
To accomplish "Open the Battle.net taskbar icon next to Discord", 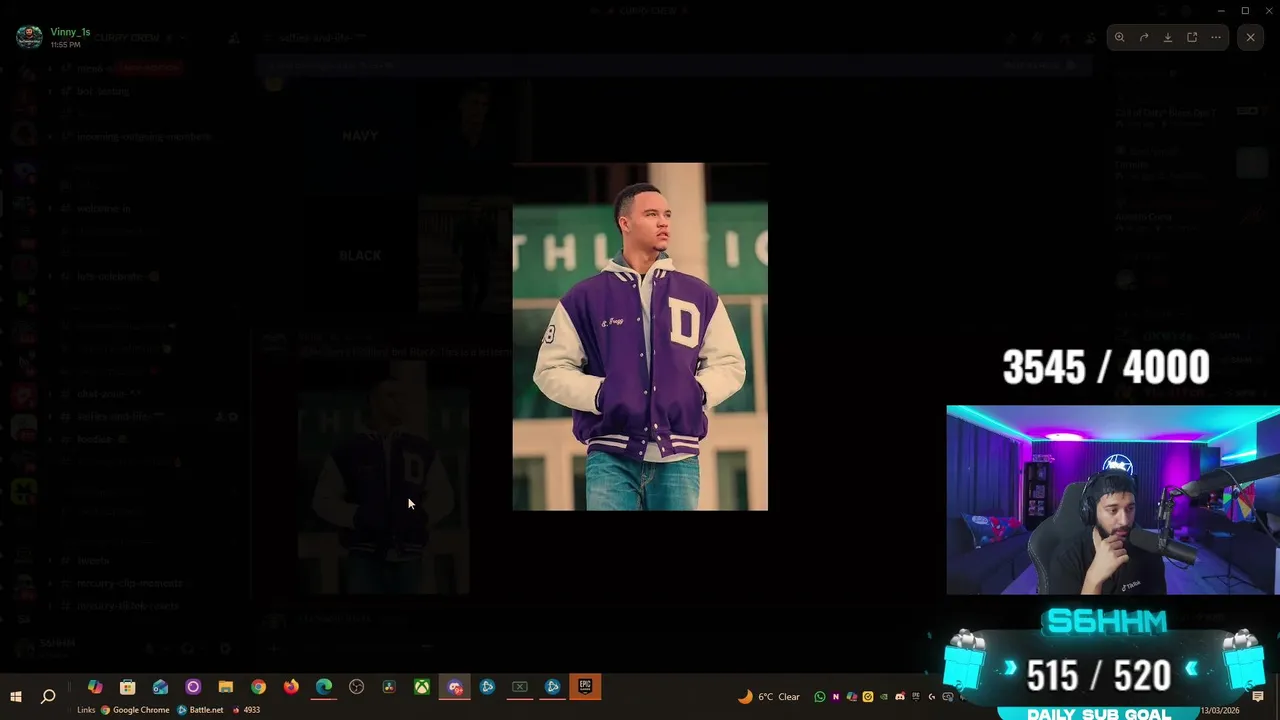I will coord(488,687).
